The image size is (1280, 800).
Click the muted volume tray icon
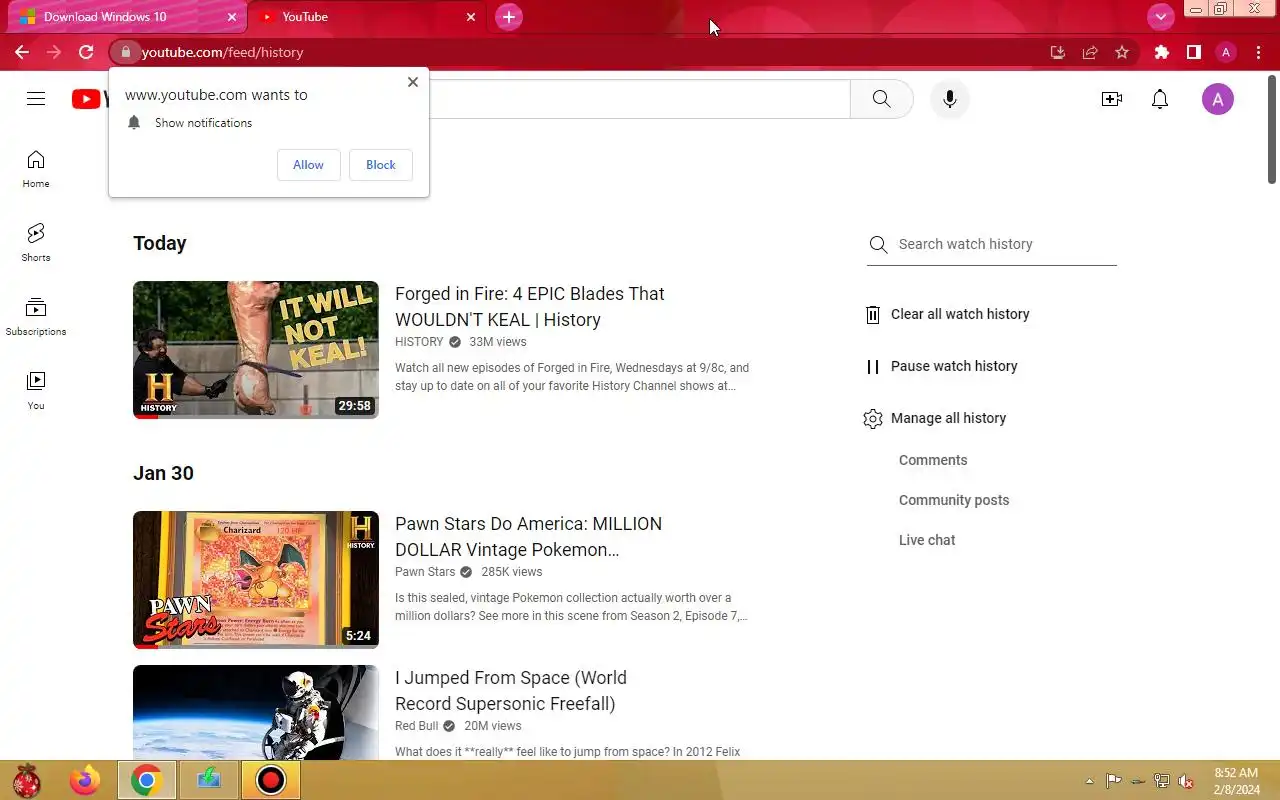point(1186,781)
